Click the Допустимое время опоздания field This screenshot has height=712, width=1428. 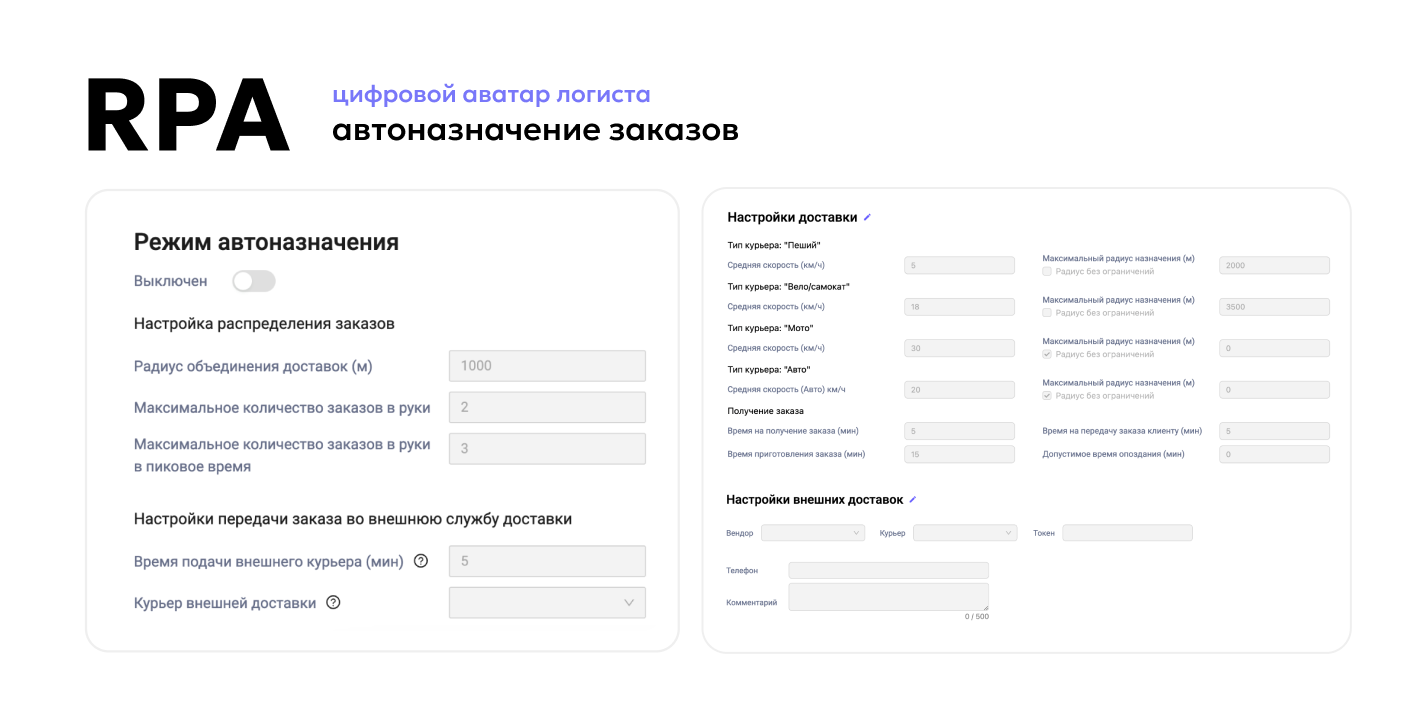pos(1274,454)
